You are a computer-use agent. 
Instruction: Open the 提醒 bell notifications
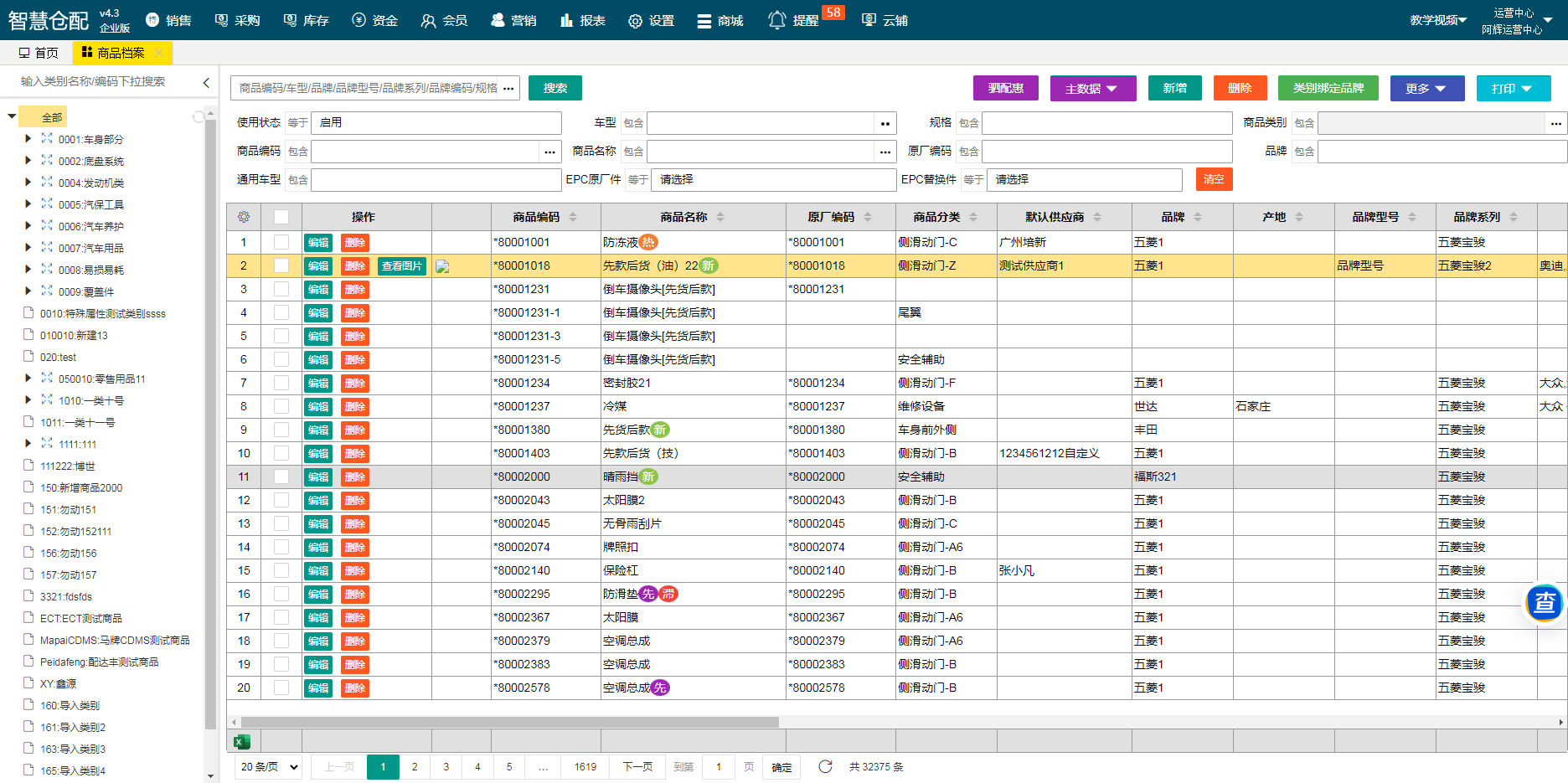click(x=777, y=20)
